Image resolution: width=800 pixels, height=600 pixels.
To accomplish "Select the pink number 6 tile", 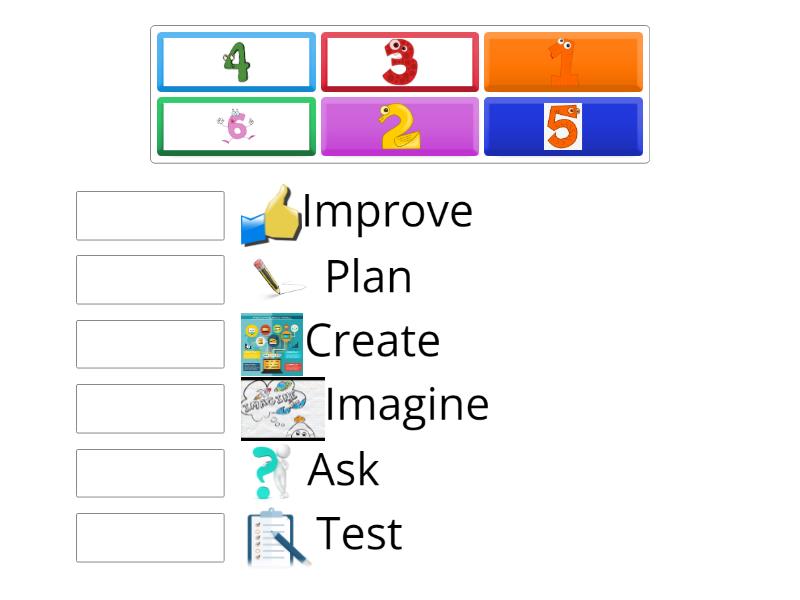I will pos(236,127).
